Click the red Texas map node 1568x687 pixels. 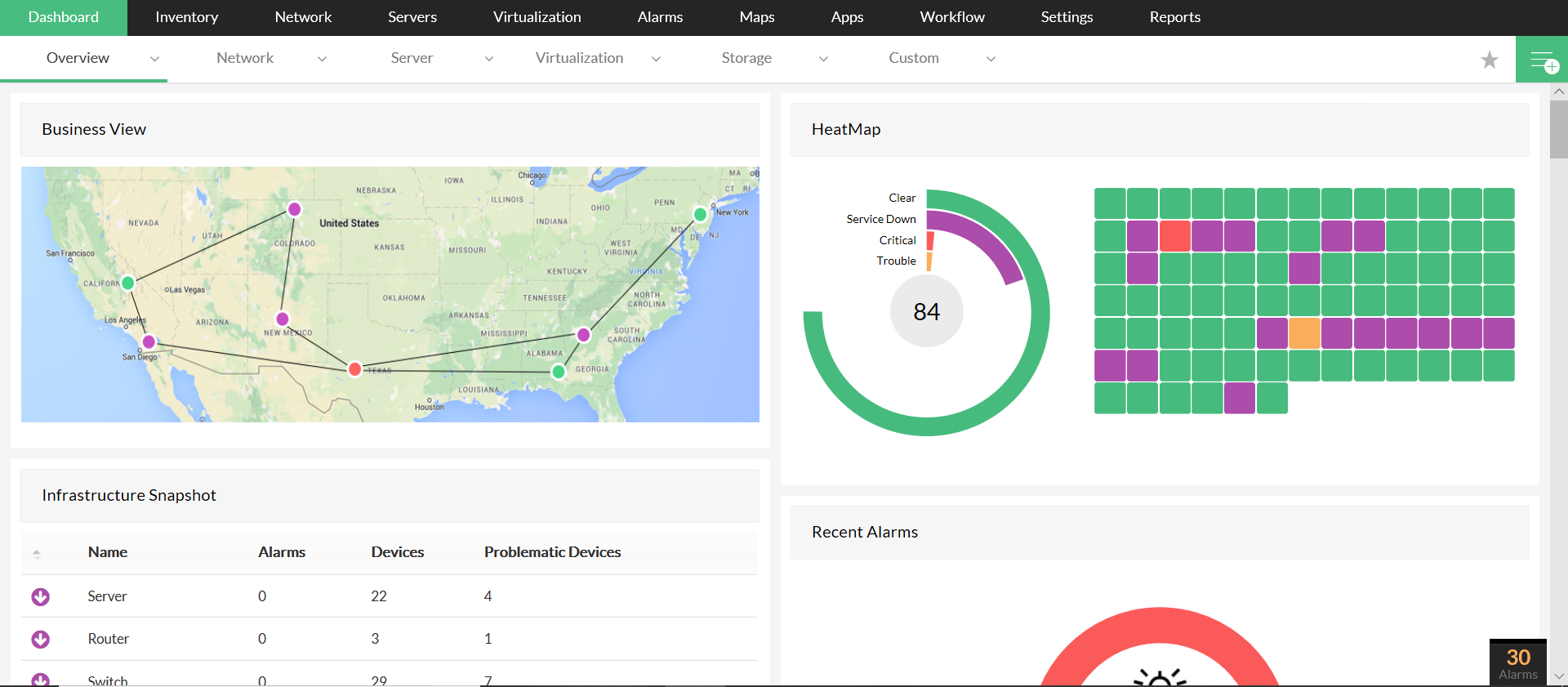tap(354, 369)
